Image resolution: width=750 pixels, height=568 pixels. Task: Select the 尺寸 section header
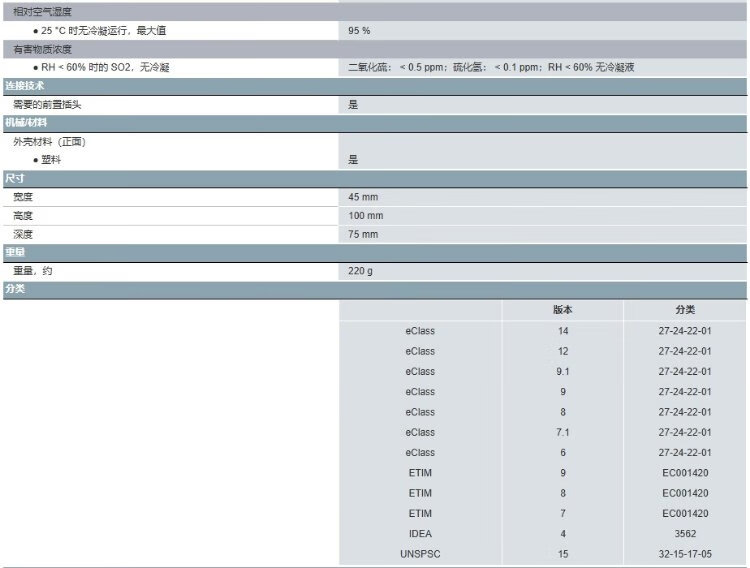click(x=15, y=178)
